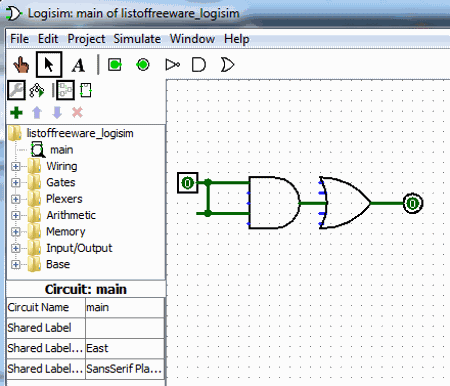Select the OR gate on canvas
450x386 pixels.
coord(345,203)
